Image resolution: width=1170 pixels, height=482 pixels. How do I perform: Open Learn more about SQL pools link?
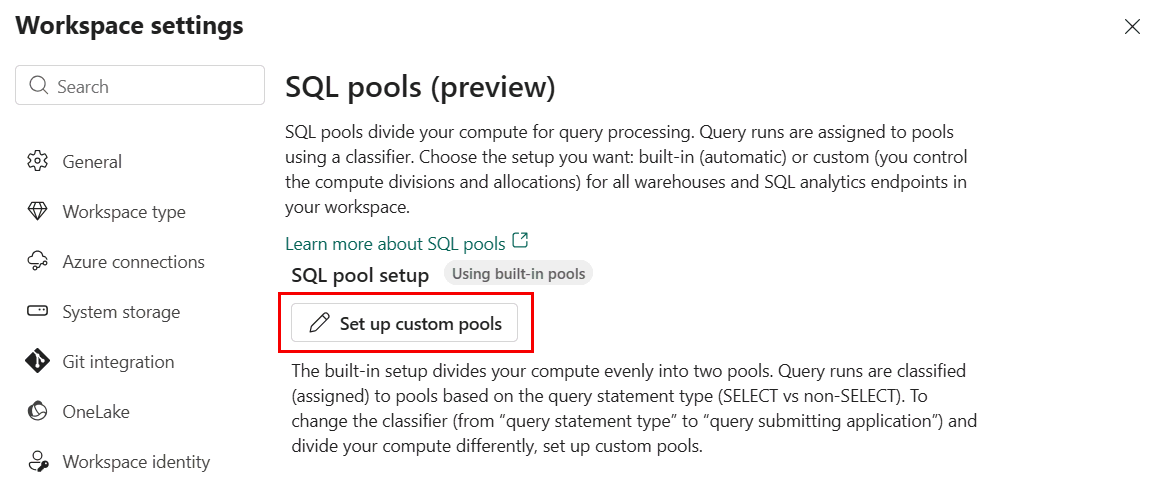coord(395,243)
